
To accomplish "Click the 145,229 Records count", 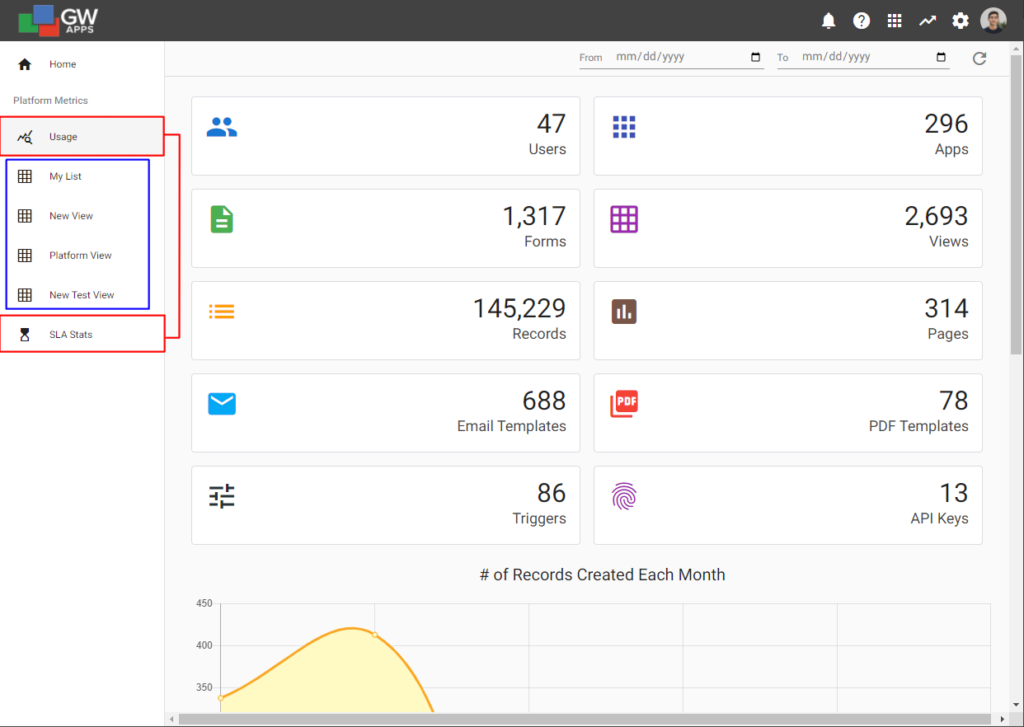I will (x=519, y=308).
